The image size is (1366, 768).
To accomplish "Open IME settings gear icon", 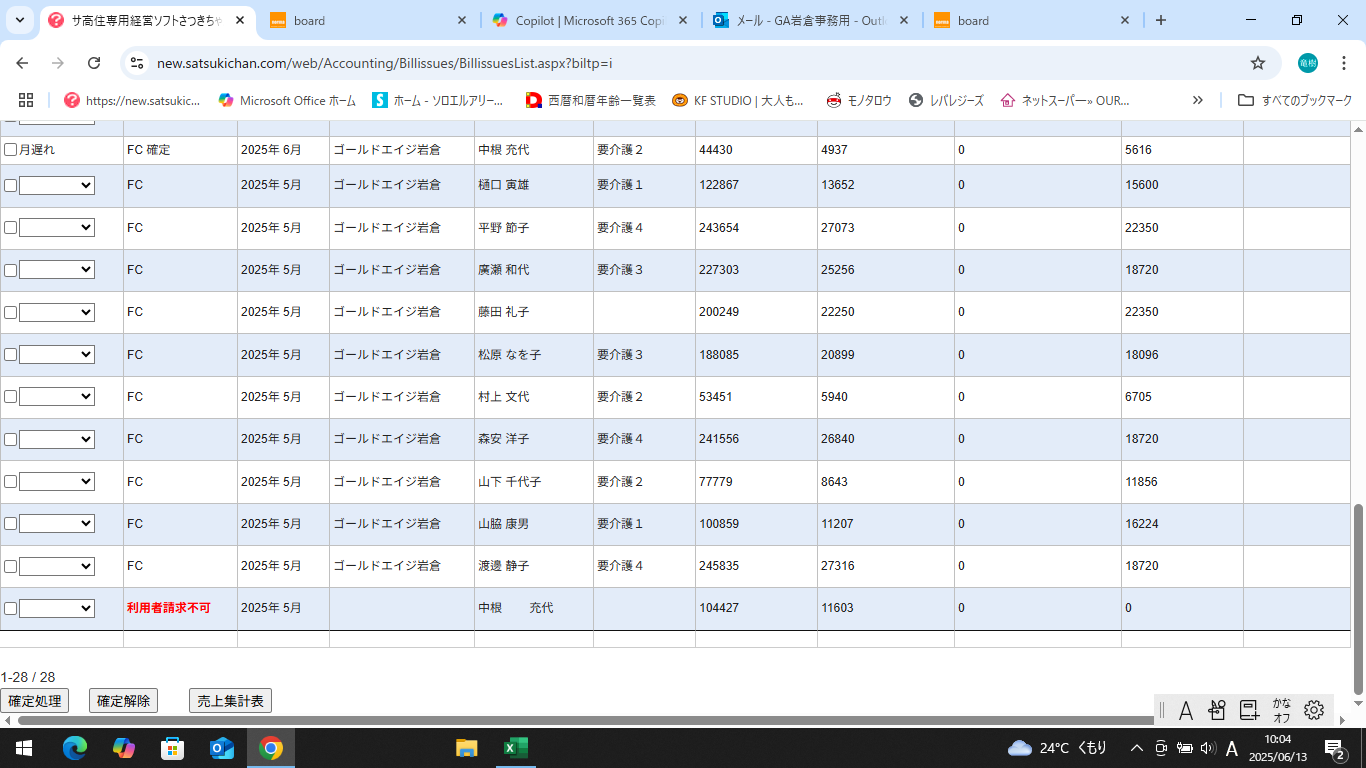I will tap(1314, 710).
